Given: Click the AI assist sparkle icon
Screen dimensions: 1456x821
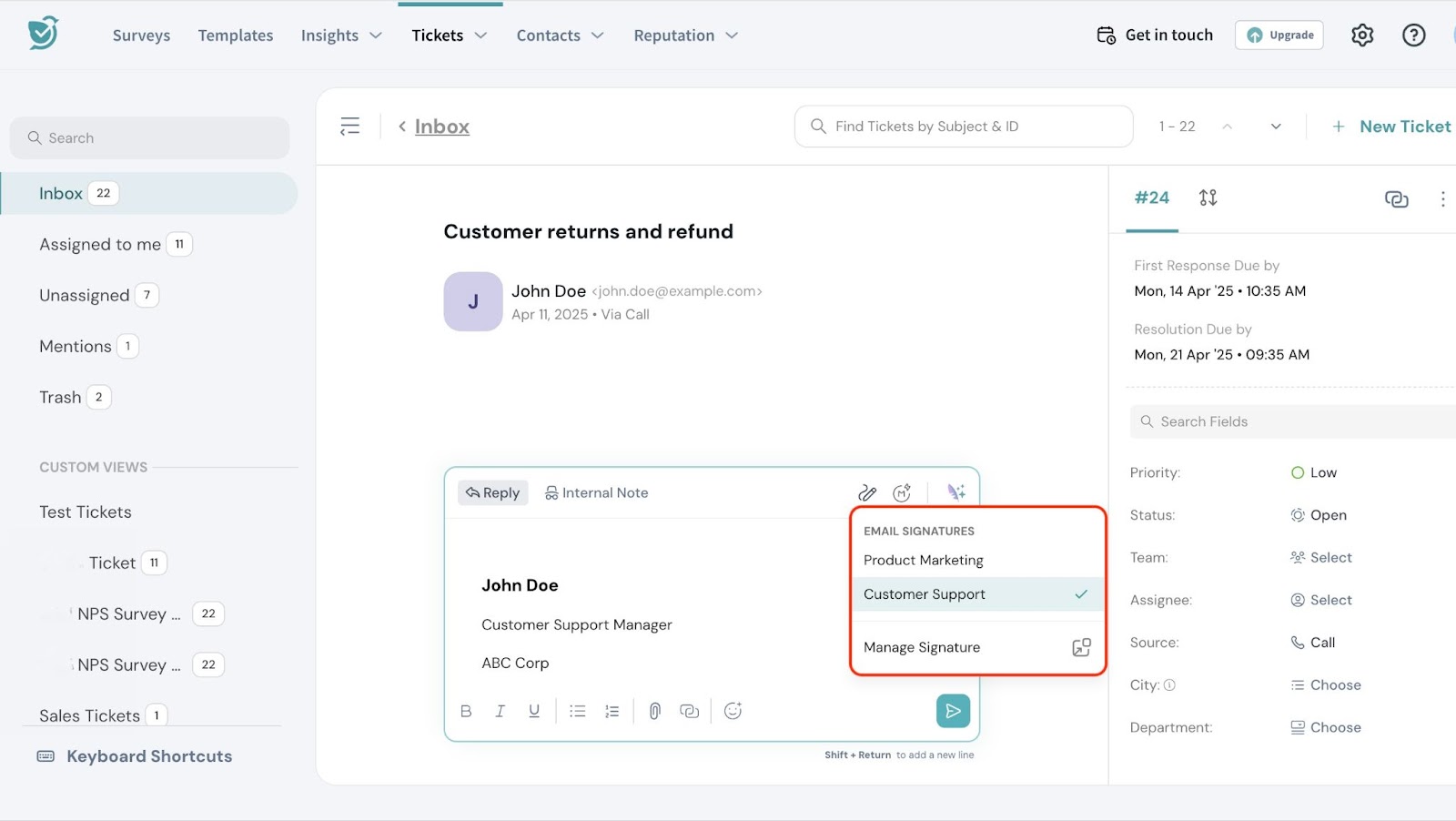Looking at the screenshot, I should 955,492.
